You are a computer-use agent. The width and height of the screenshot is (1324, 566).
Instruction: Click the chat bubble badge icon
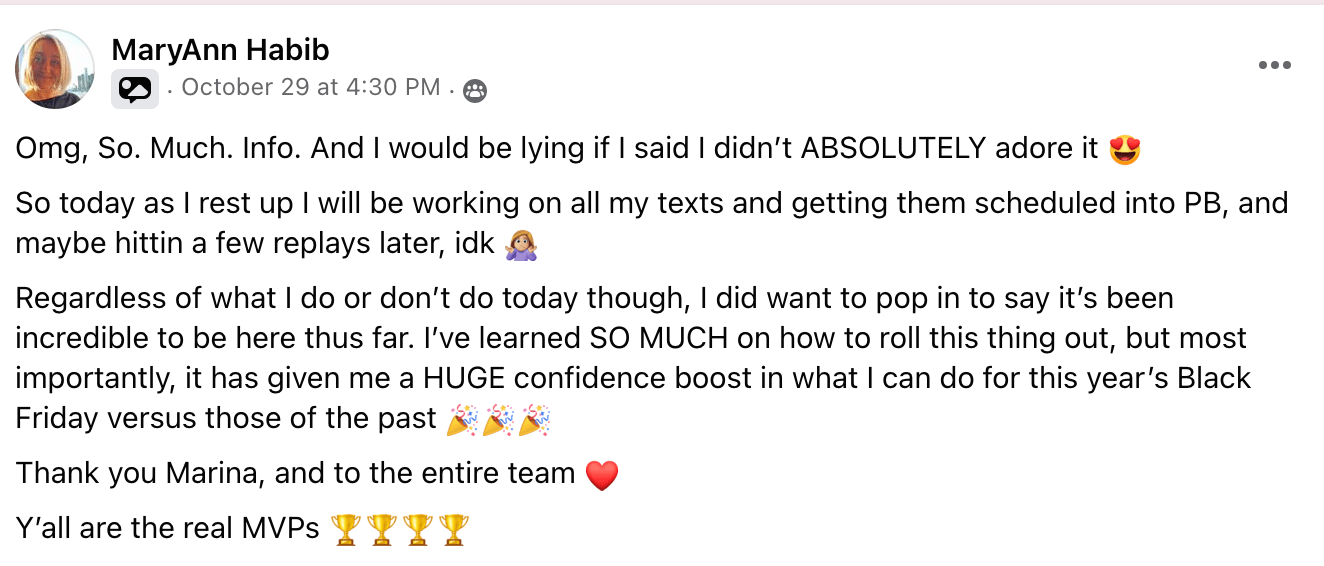pyautogui.click(x=134, y=90)
